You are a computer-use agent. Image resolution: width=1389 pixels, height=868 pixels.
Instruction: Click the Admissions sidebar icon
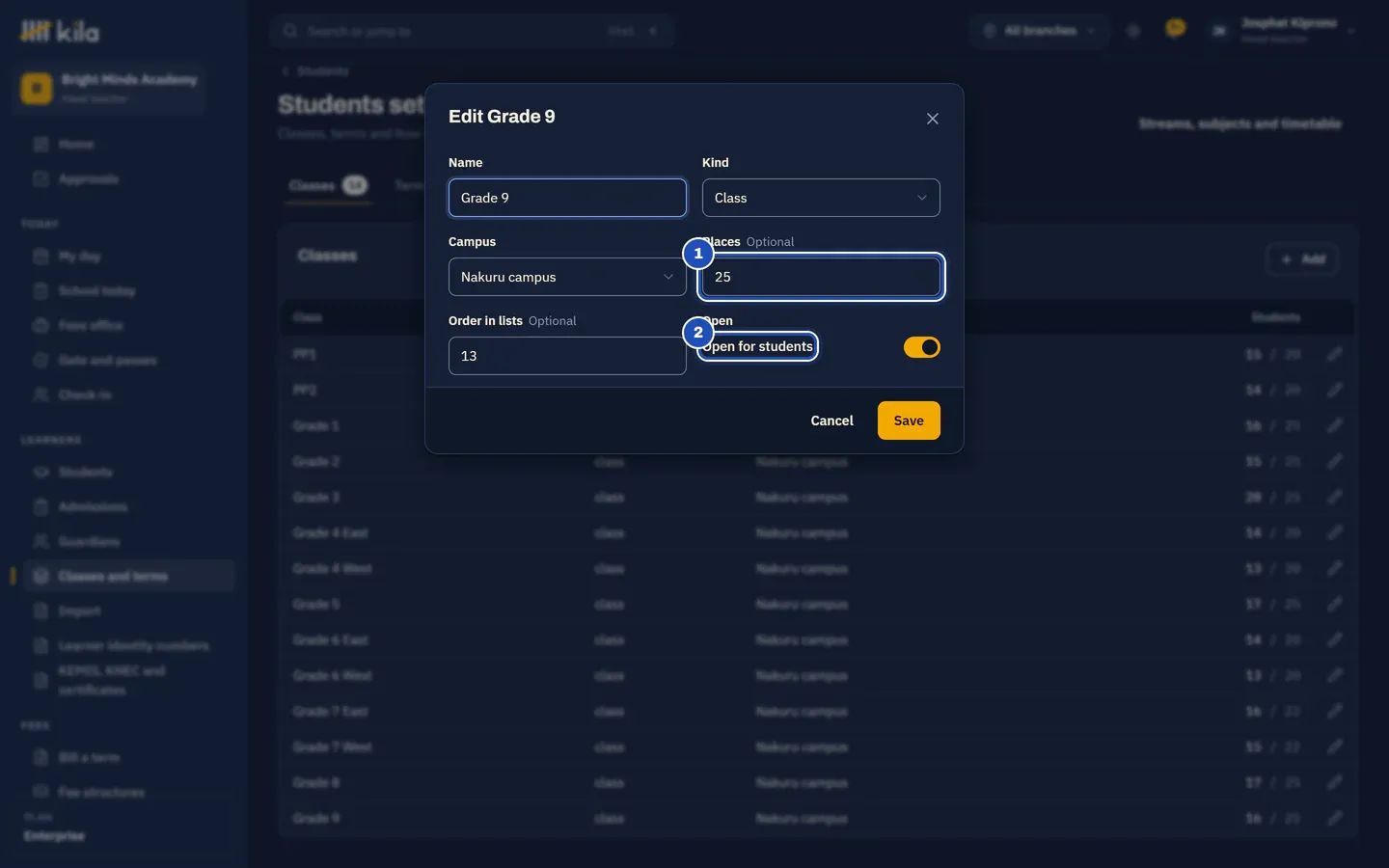[x=41, y=507]
